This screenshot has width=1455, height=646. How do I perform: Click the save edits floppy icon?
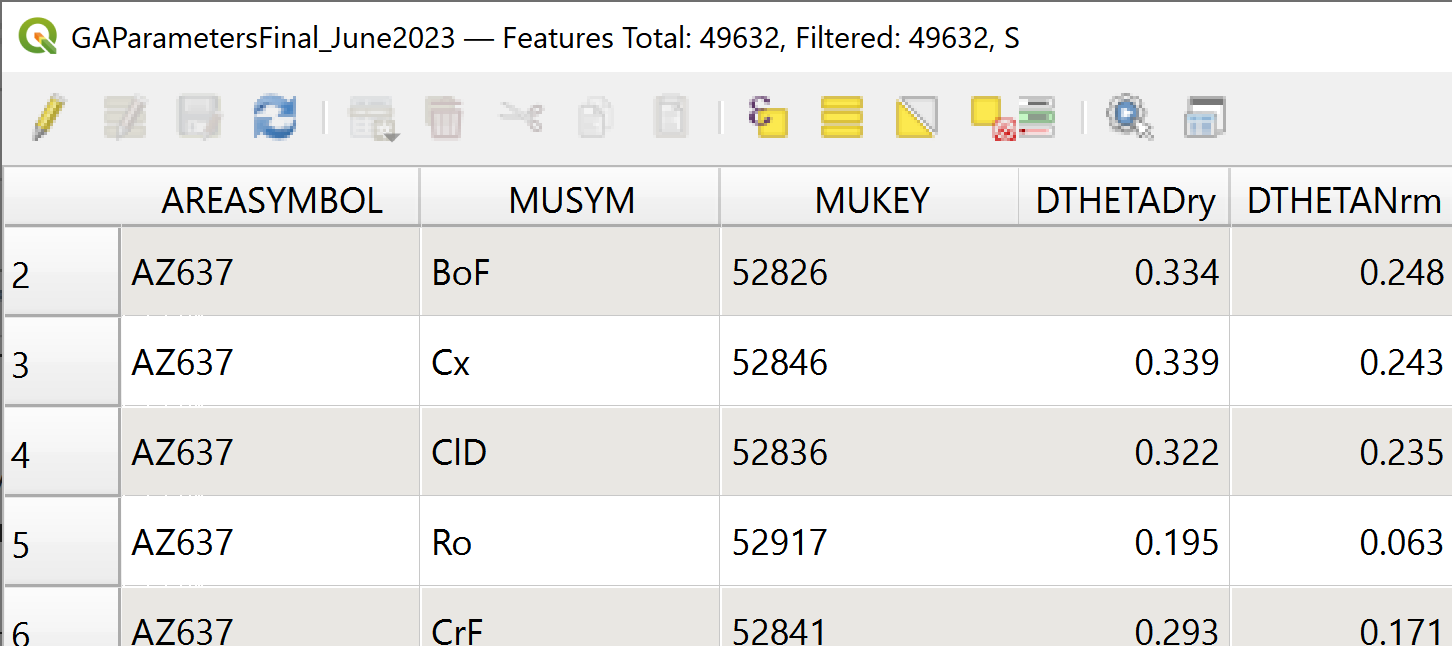tap(199, 118)
